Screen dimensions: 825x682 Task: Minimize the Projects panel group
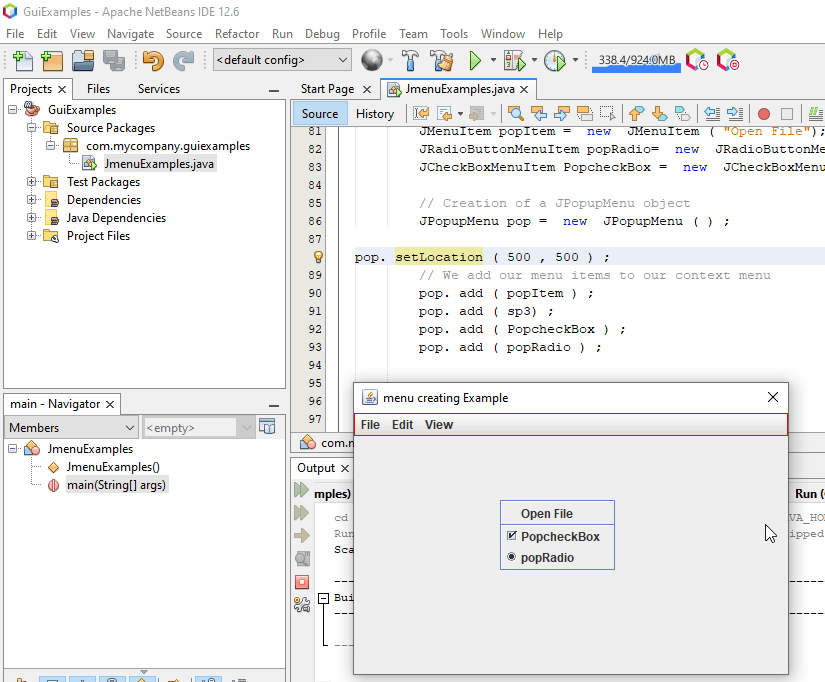pos(274,91)
